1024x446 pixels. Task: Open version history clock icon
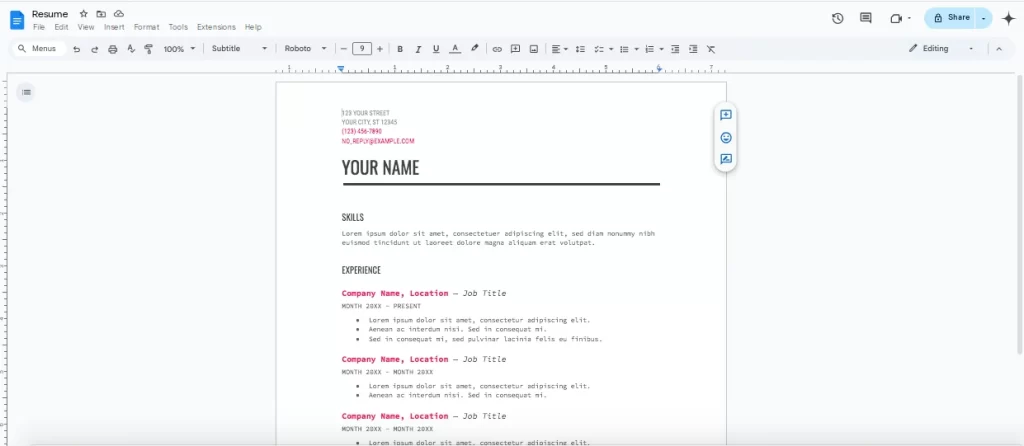point(838,18)
